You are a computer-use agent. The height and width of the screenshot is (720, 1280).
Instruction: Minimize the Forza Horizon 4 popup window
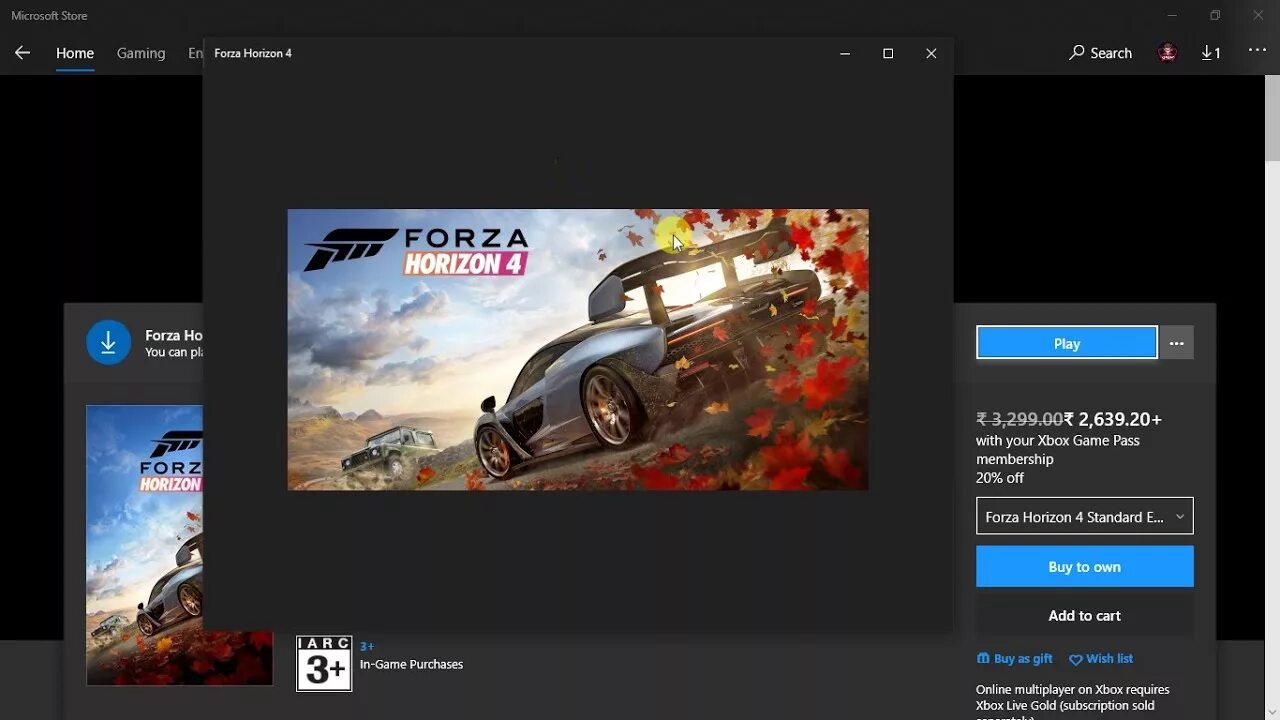click(845, 53)
